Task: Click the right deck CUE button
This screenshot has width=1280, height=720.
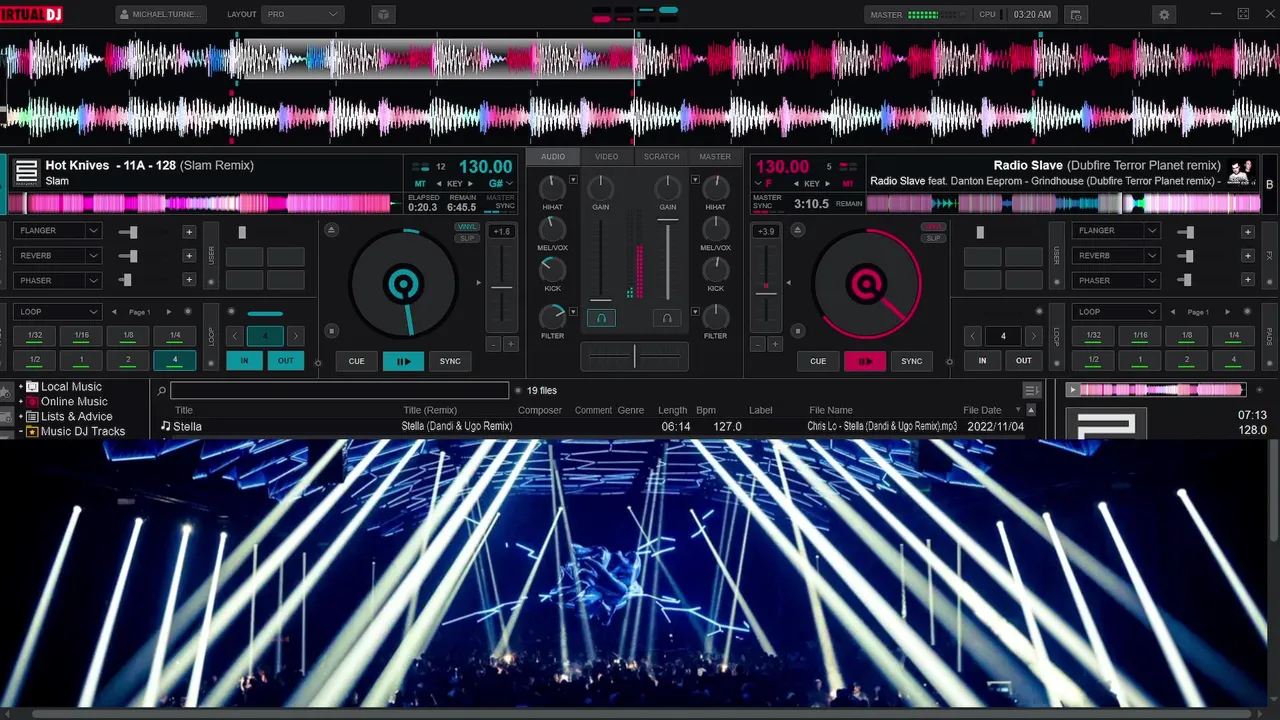Action: pos(818,361)
